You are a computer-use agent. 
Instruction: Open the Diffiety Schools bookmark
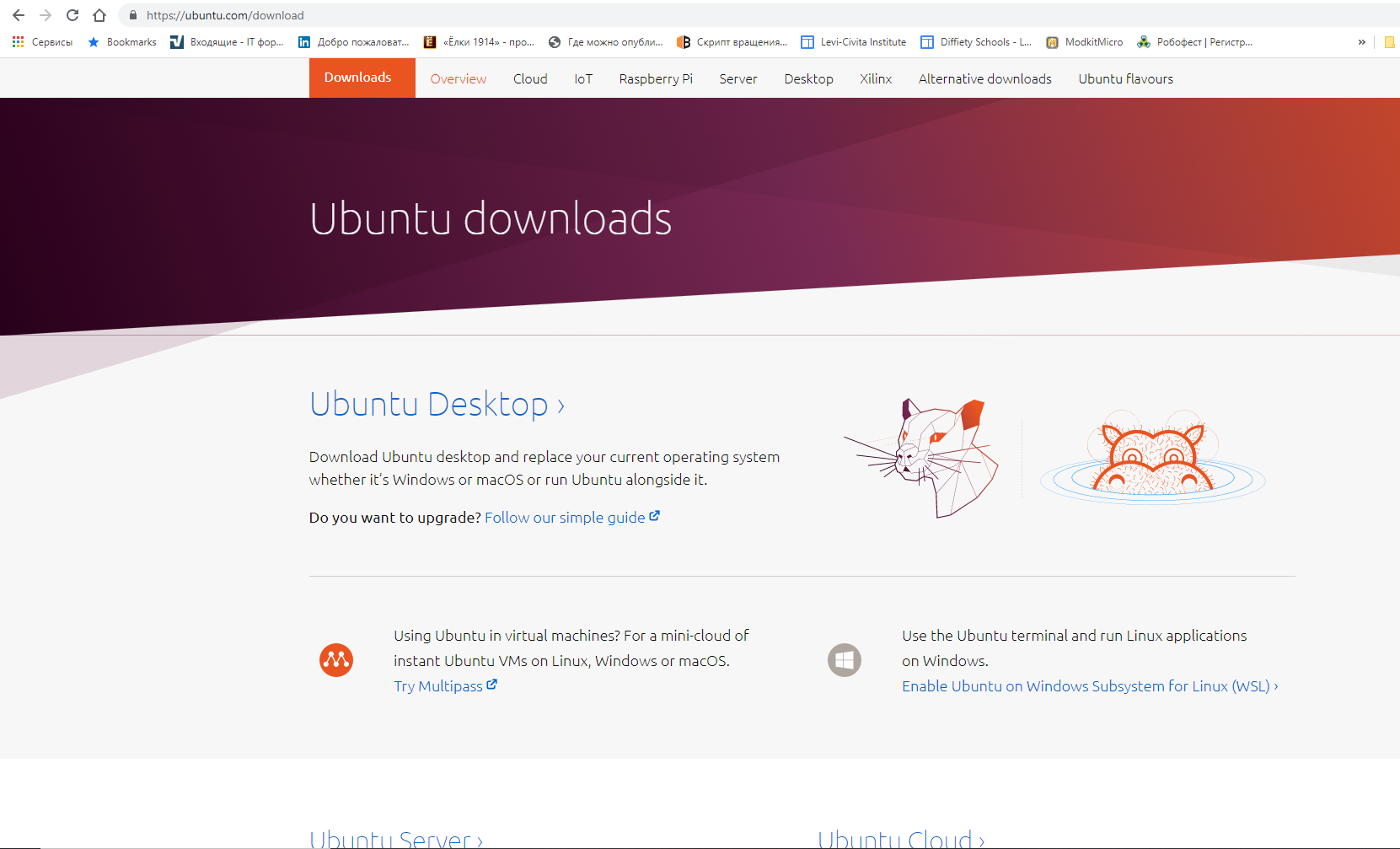coord(976,42)
